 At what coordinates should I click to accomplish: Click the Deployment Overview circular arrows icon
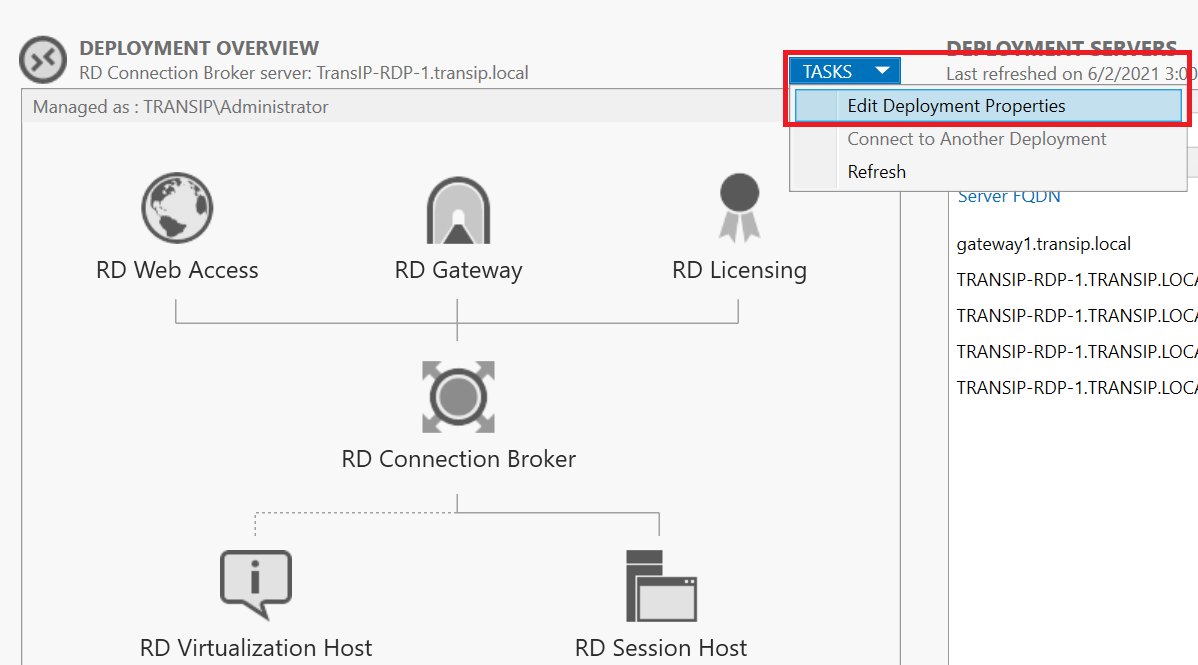click(x=42, y=60)
